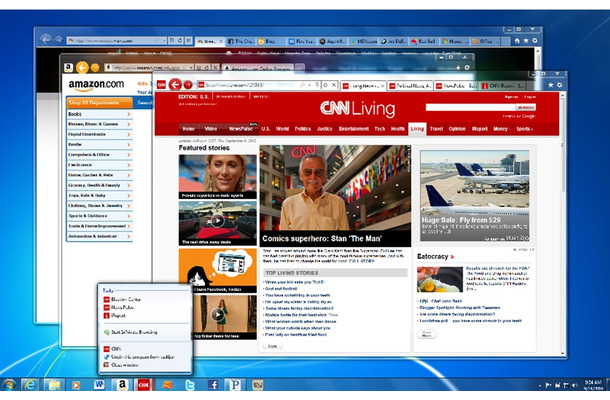The image size is (610, 400).
Task: Open Favorites star in rearmost browser window
Action: point(526,40)
